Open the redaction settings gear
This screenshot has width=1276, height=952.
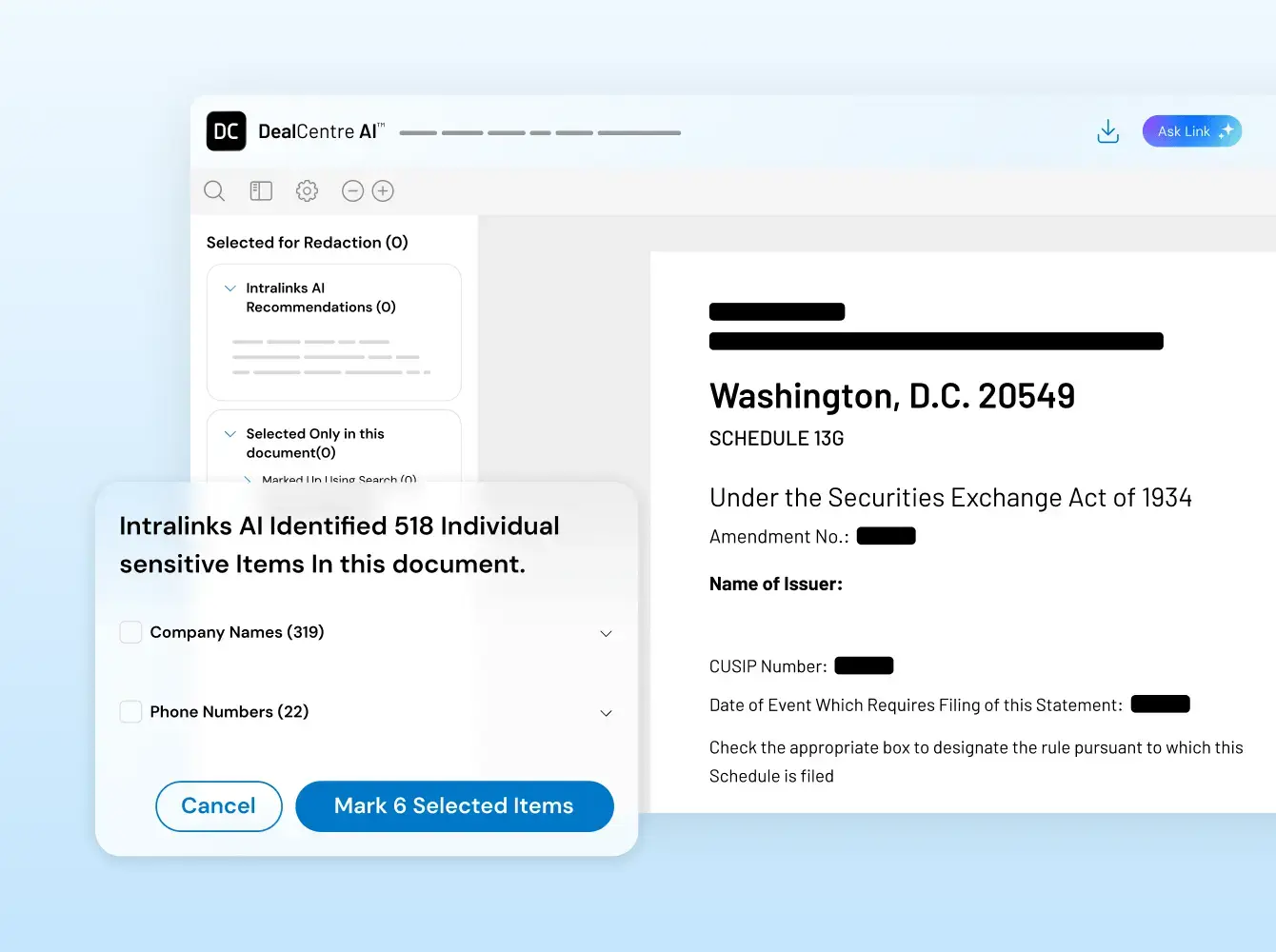pos(307,190)
